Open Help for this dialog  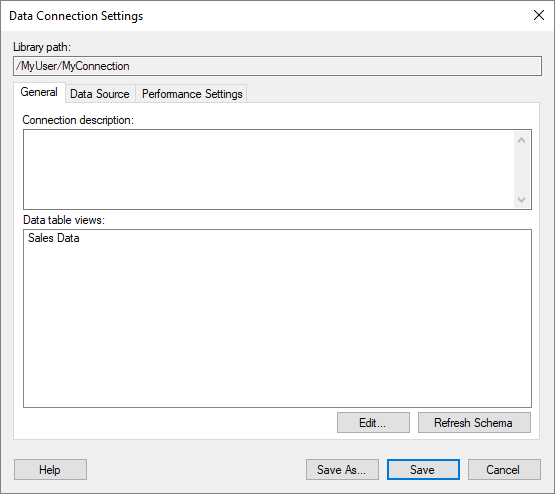click(x=50, y=470)
